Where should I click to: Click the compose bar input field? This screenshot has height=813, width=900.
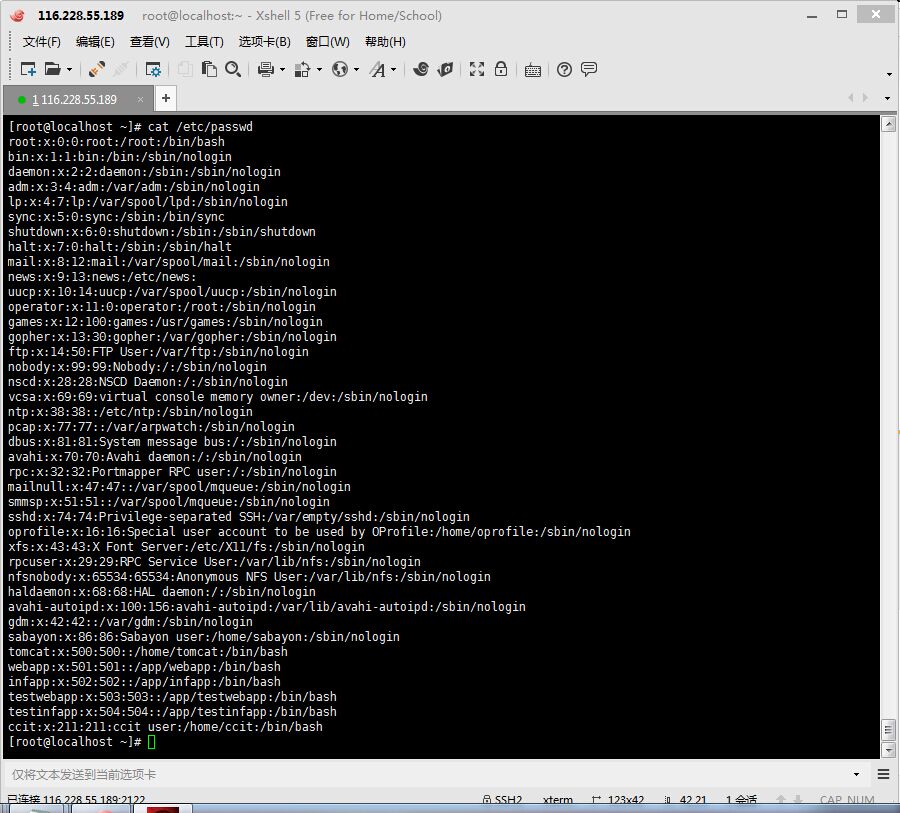[x=428, y=775]
